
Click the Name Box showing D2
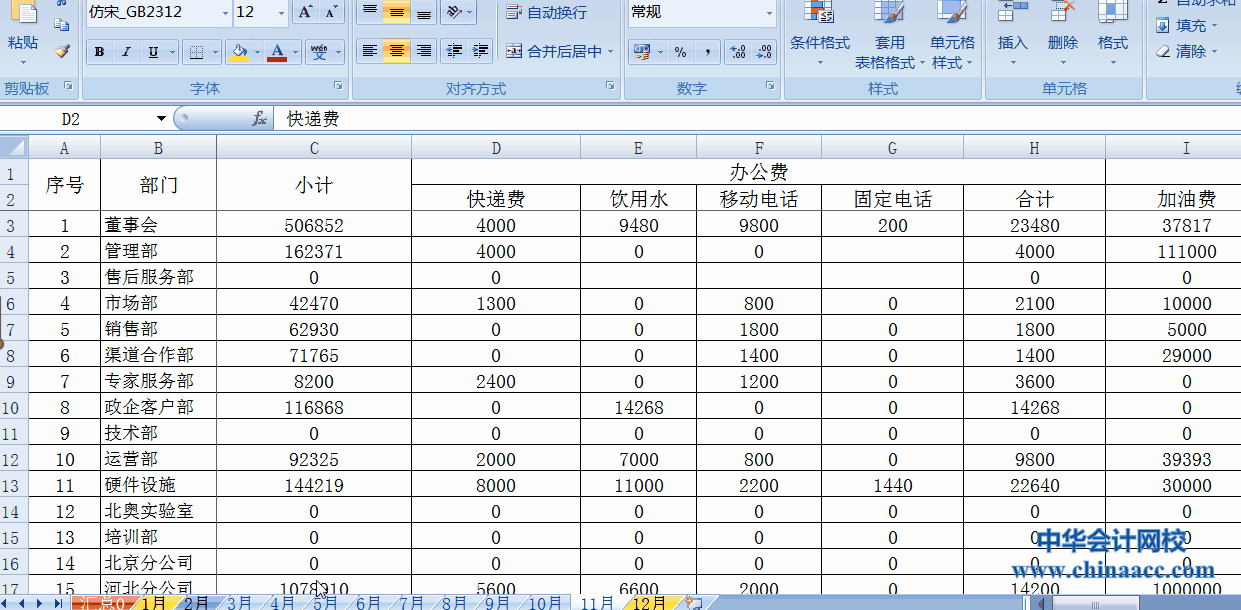(78, 119)
